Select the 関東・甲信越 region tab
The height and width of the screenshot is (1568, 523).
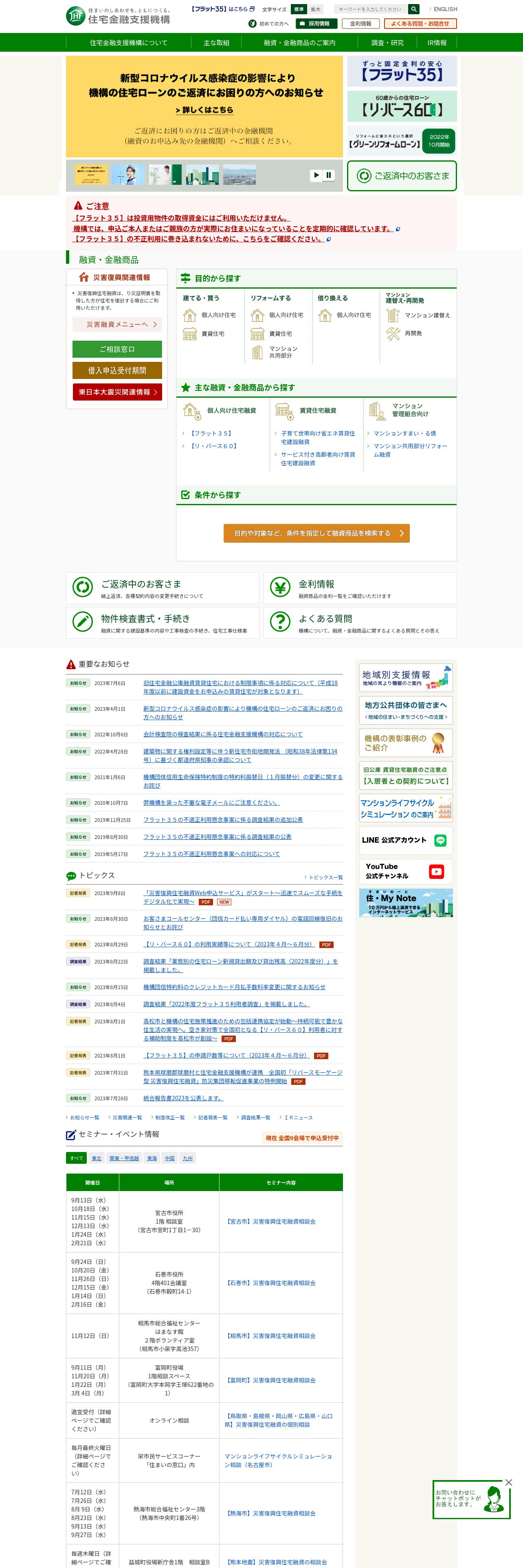point(124,1158)
